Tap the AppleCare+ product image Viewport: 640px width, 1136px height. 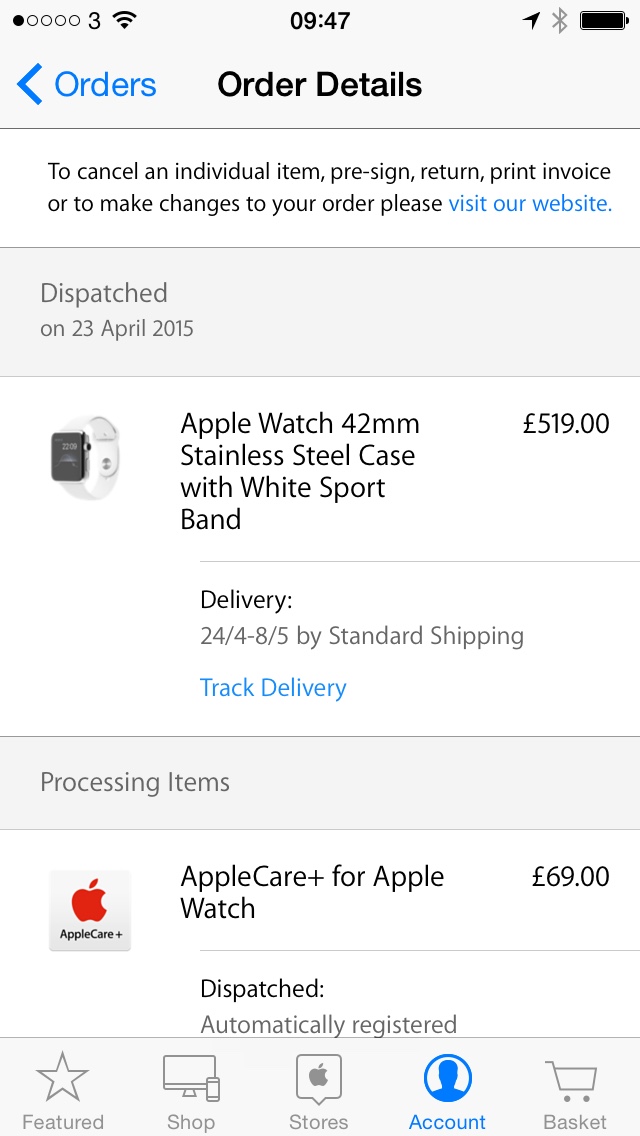(x=90, y=909)
